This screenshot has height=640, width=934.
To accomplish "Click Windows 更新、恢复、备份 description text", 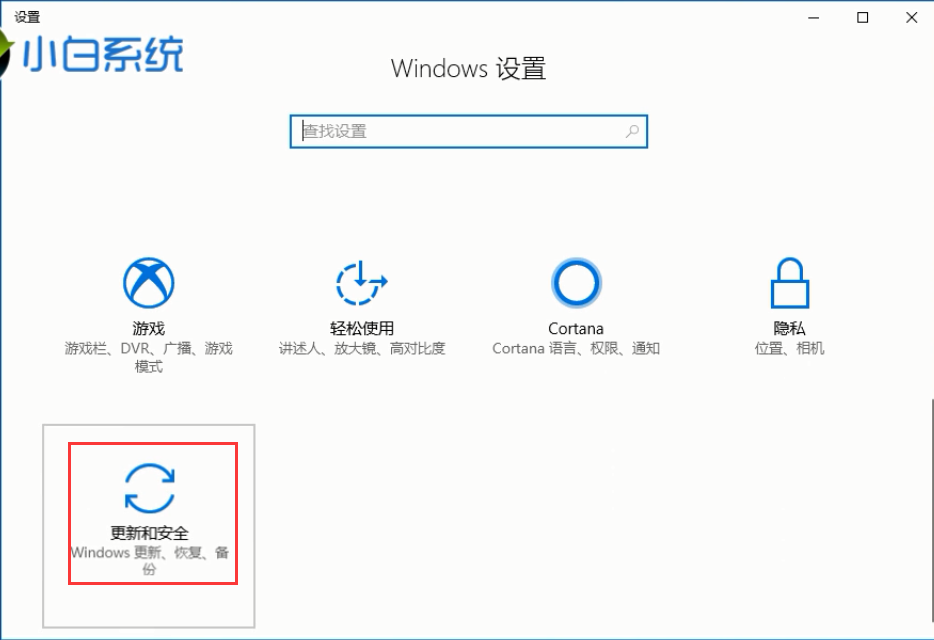I will pos(150,561).
